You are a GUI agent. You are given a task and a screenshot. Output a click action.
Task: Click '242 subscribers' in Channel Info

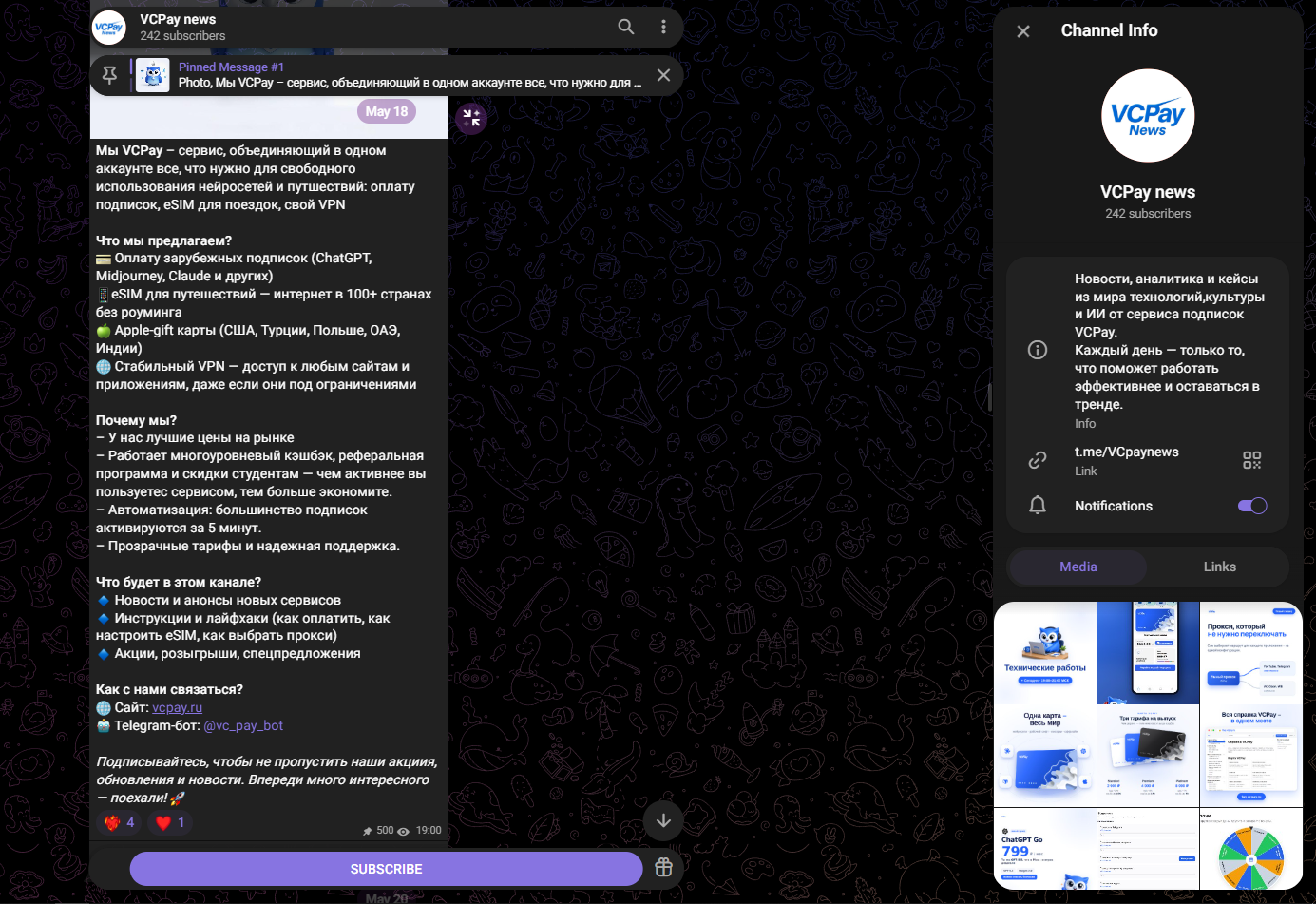(1148, 214)
